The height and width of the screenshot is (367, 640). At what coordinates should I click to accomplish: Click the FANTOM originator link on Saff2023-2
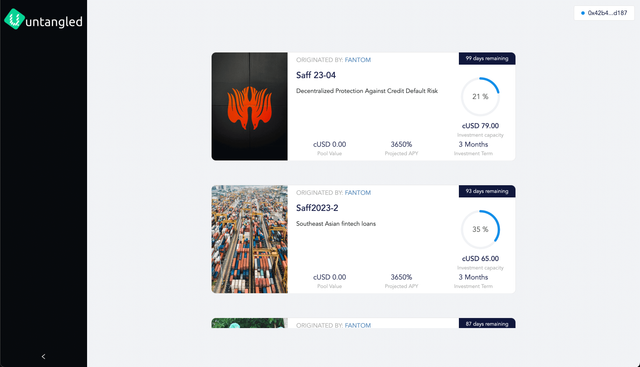pyautogui.click(x=358, y=193)
